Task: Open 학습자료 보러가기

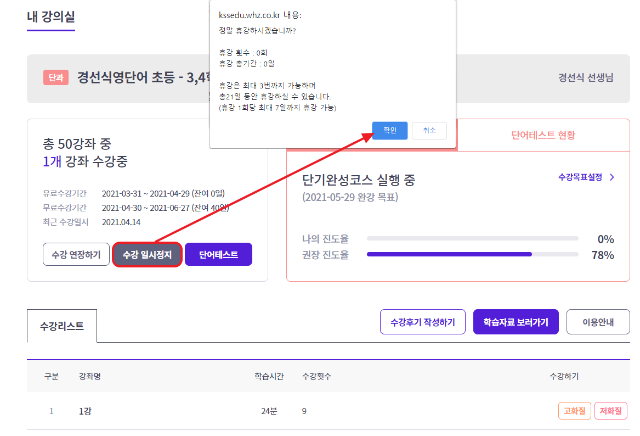Action: coord(516,322)
